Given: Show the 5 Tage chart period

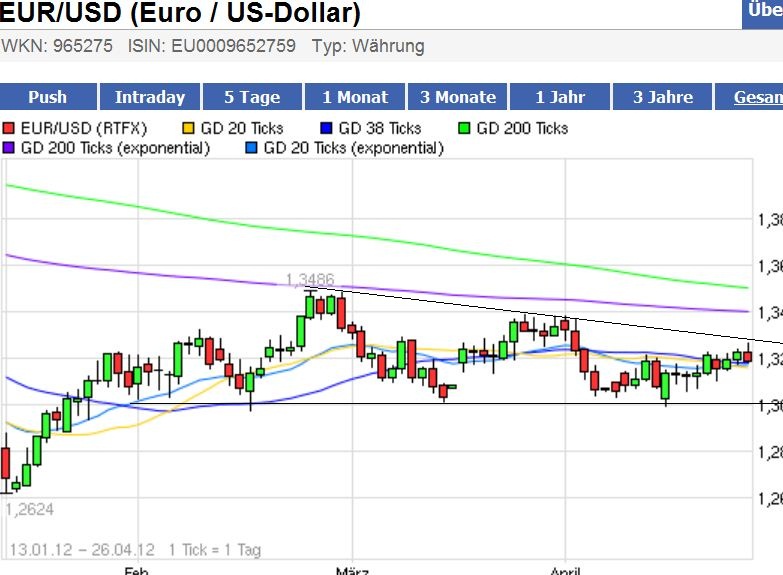Looking at the screenshot, I should click(252, 96).
